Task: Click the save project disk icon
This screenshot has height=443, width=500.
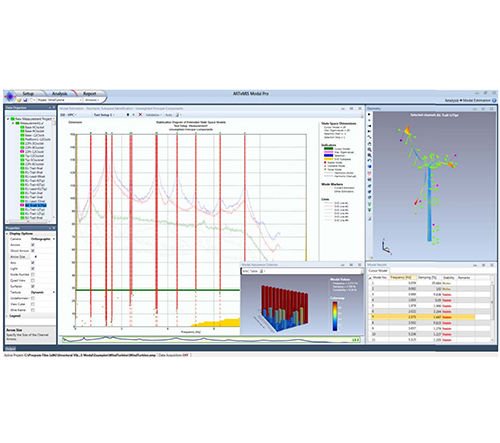Action: pyautogui.click(x=25, y=100)
